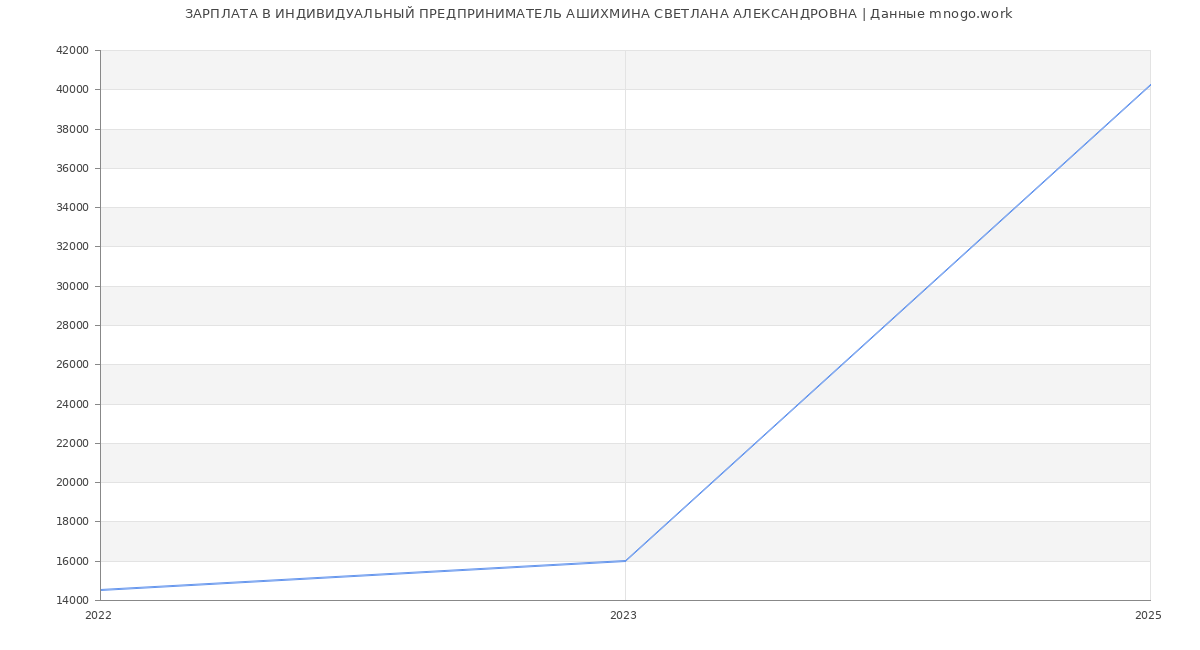Image resolution: width=1200 pixels, height=650 pixels.
Task: Select the 40000 y-axis label
Action: 72,90
